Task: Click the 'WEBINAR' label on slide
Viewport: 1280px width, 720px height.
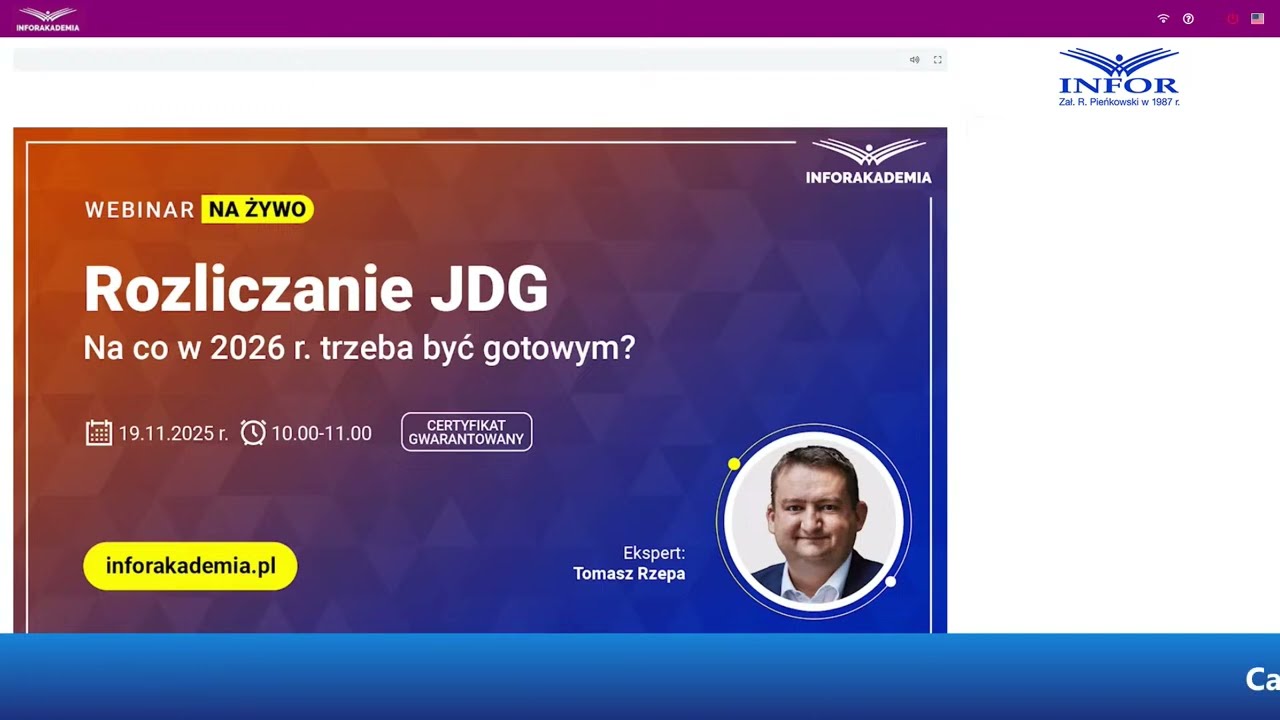Action: click(139, 210)
